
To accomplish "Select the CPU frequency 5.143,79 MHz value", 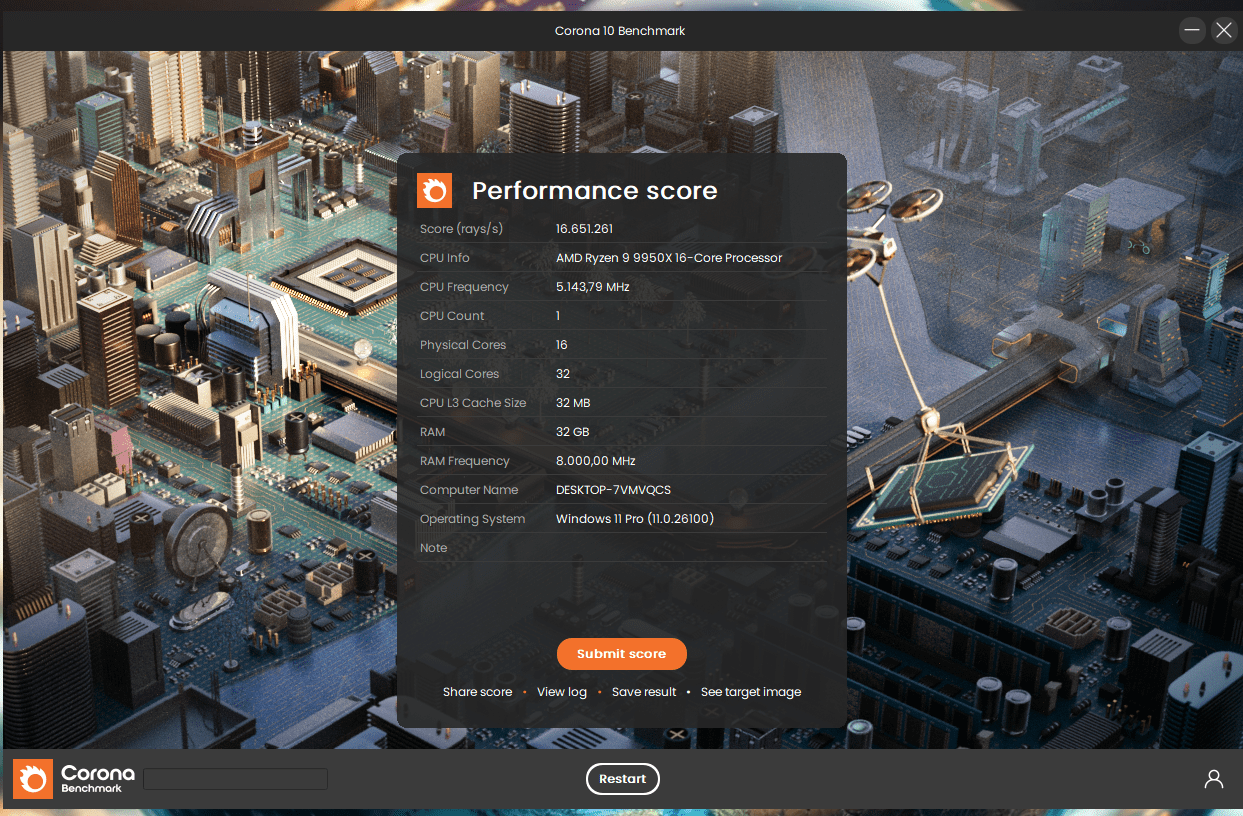I will tap(593, 287).
